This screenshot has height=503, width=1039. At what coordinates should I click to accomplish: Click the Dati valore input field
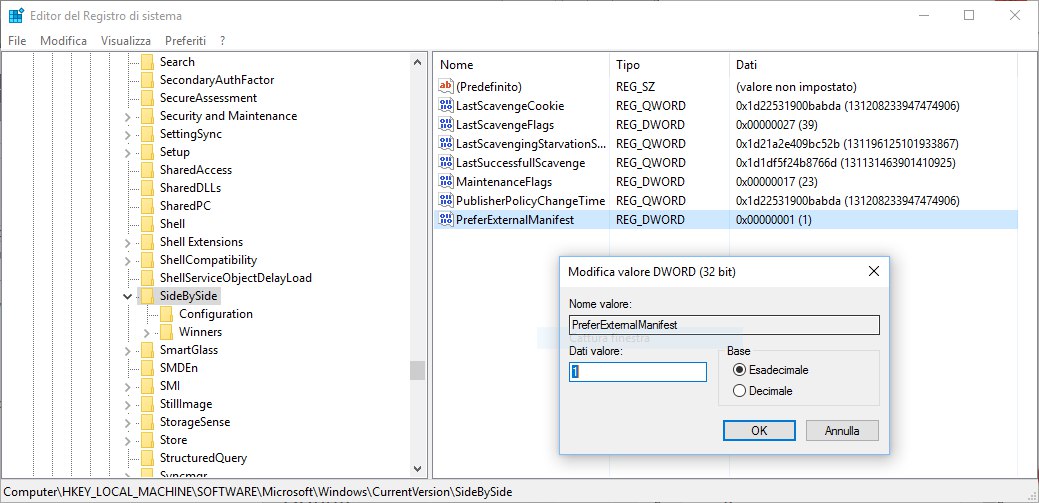click(638, 372)
